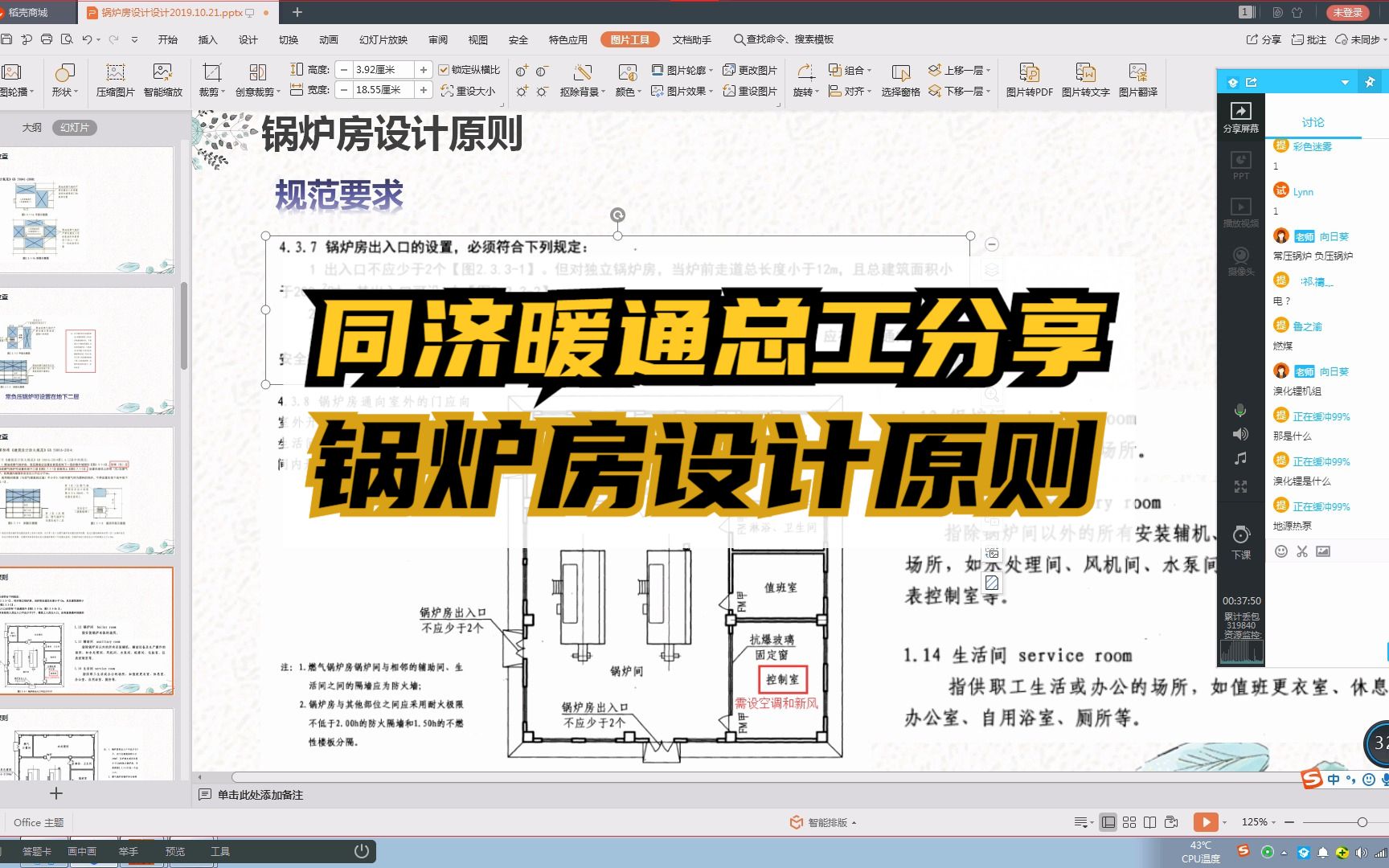
Task: Click the Not Logged In (未登录) button
Action: (1348, 12)
